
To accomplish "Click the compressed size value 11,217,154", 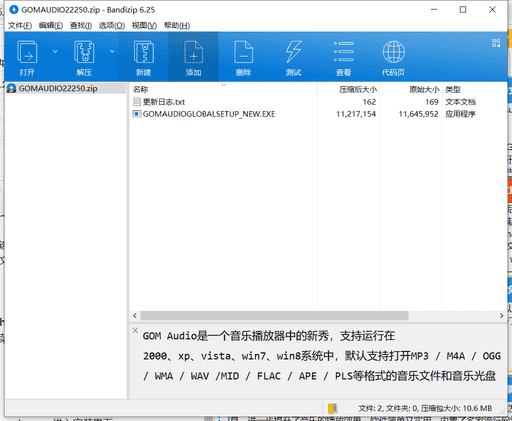I will (356, 114).
